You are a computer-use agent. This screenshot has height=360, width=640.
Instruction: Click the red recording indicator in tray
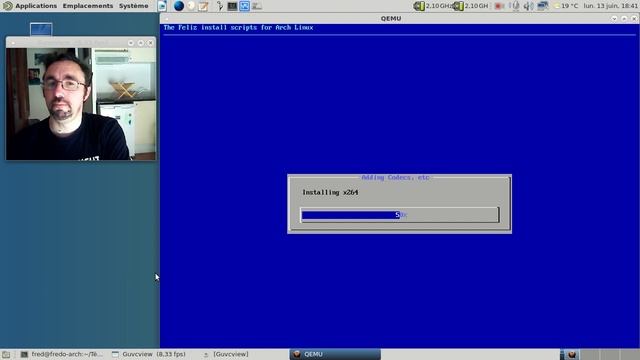[x=499, y=6]
